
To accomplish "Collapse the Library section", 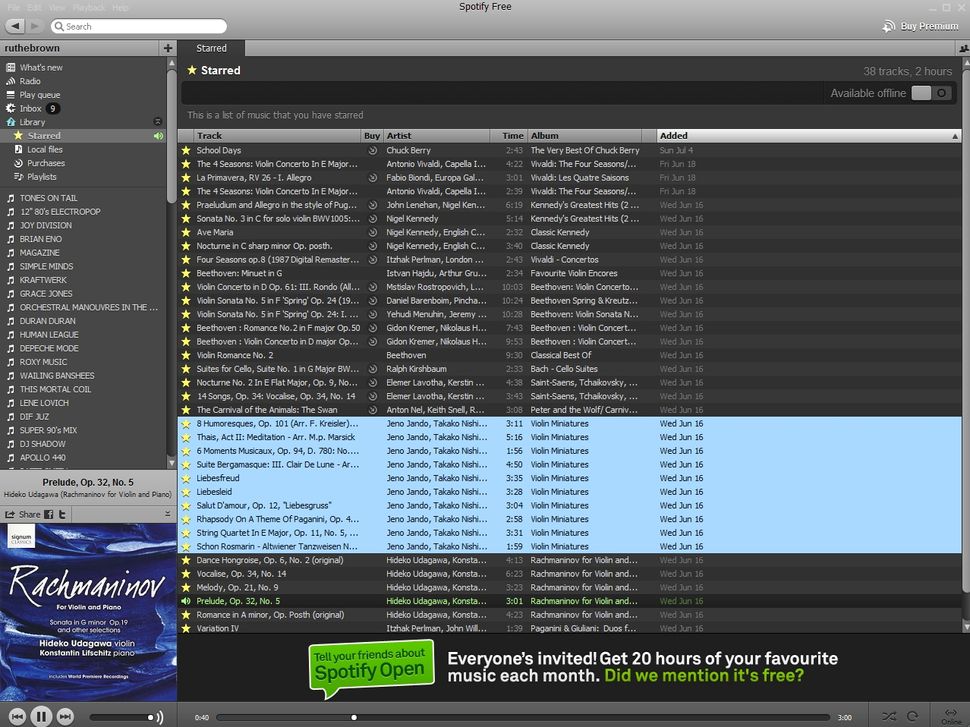I will pos(158,121).
